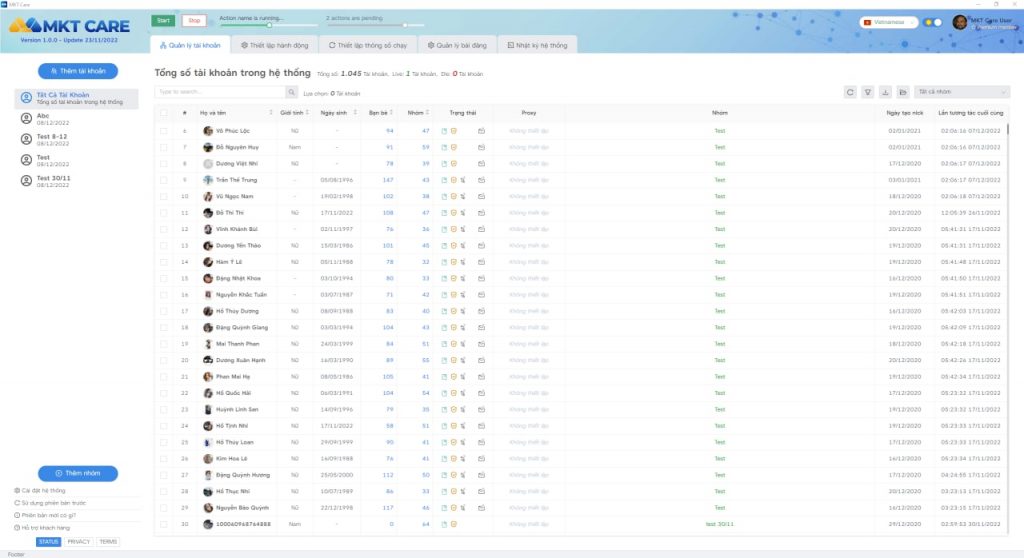Expand the 'Tất cả nhóm' group dropdown

coord(961,92)
